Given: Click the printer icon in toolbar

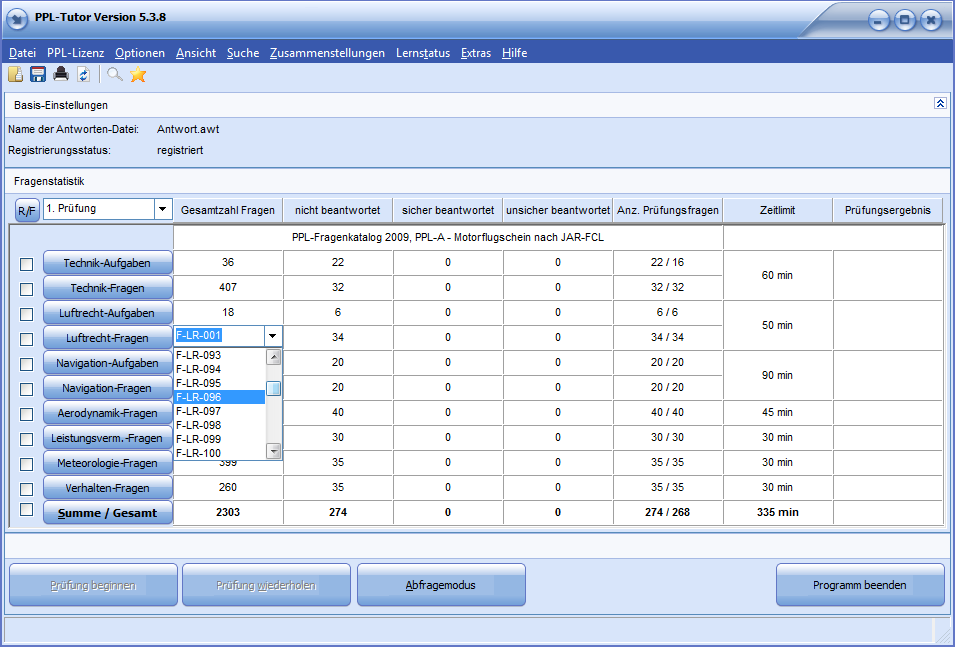Looking at the screenshot, I should [x=61, y=74].
